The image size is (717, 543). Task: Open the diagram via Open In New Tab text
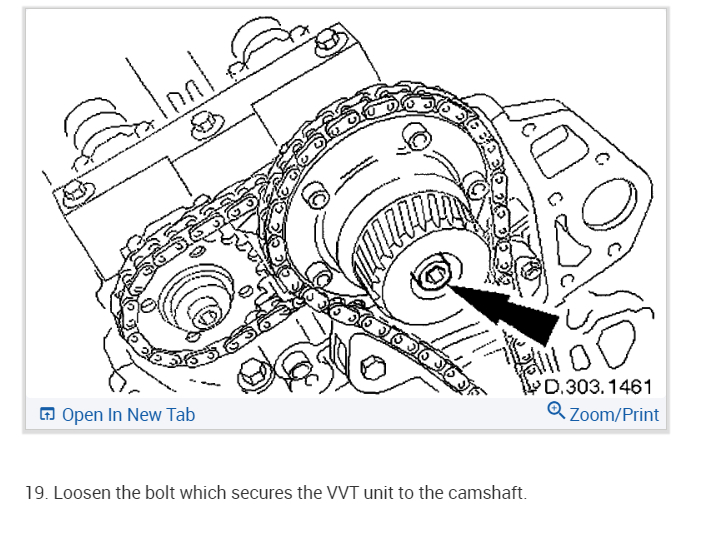point(128,415)
